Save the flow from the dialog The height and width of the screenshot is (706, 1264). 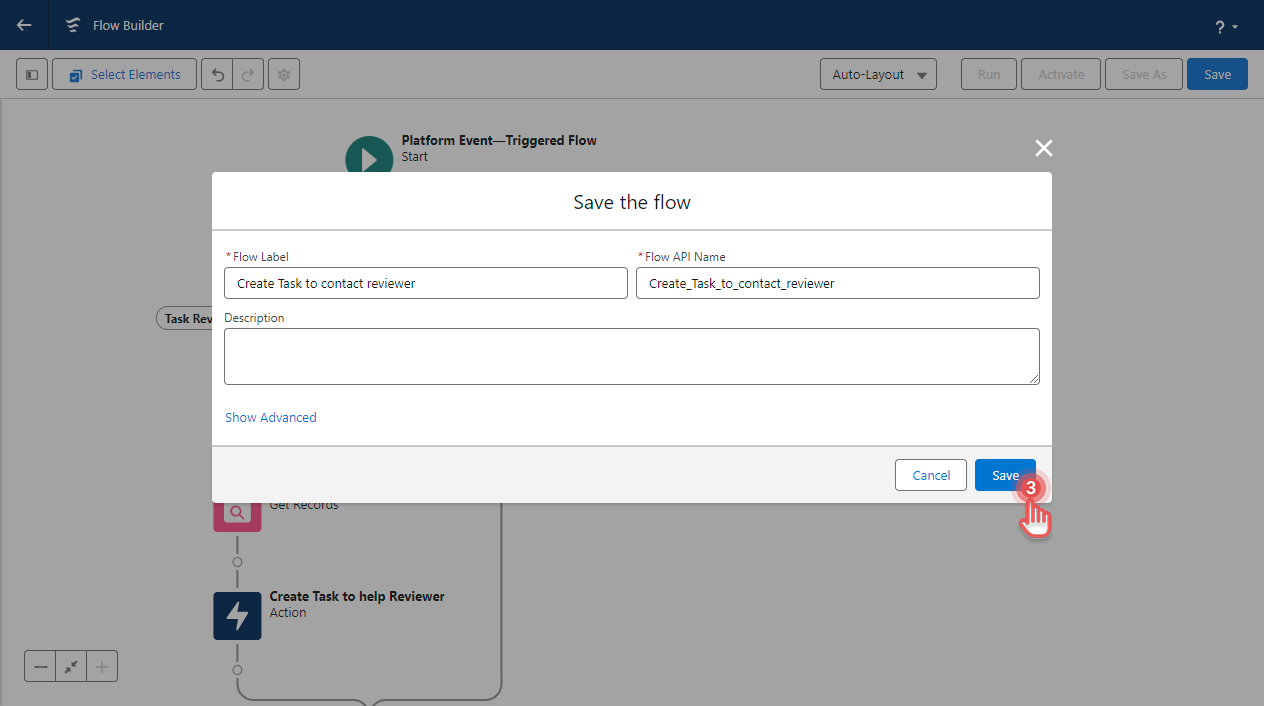tap(1005, 474)
